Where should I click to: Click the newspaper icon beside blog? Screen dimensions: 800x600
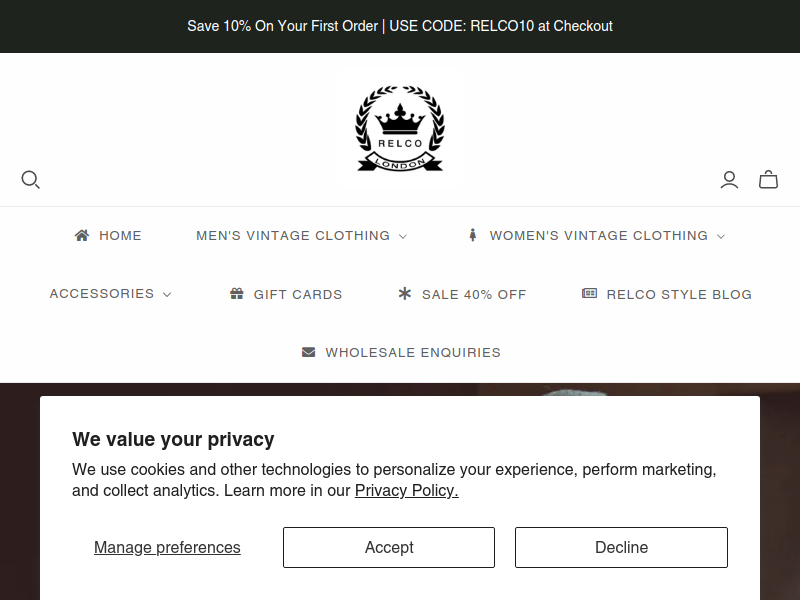click(x=589, y=293)
